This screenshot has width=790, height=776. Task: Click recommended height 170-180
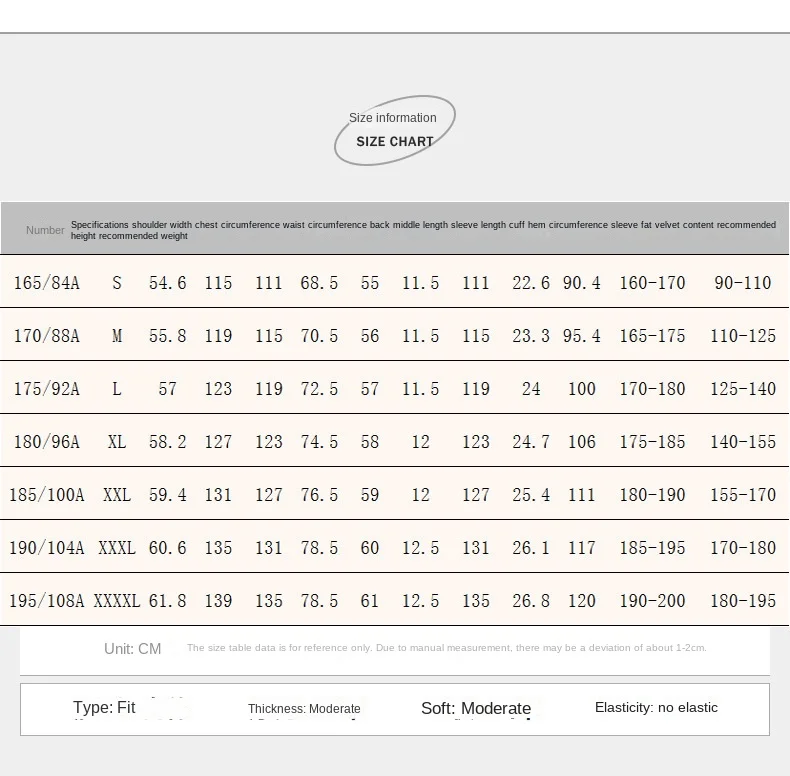652,389
